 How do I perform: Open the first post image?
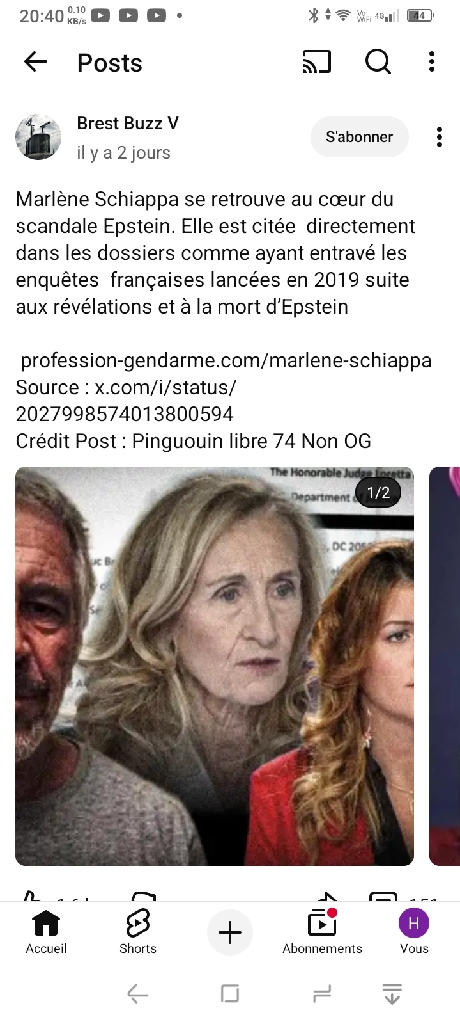[214, 666]
